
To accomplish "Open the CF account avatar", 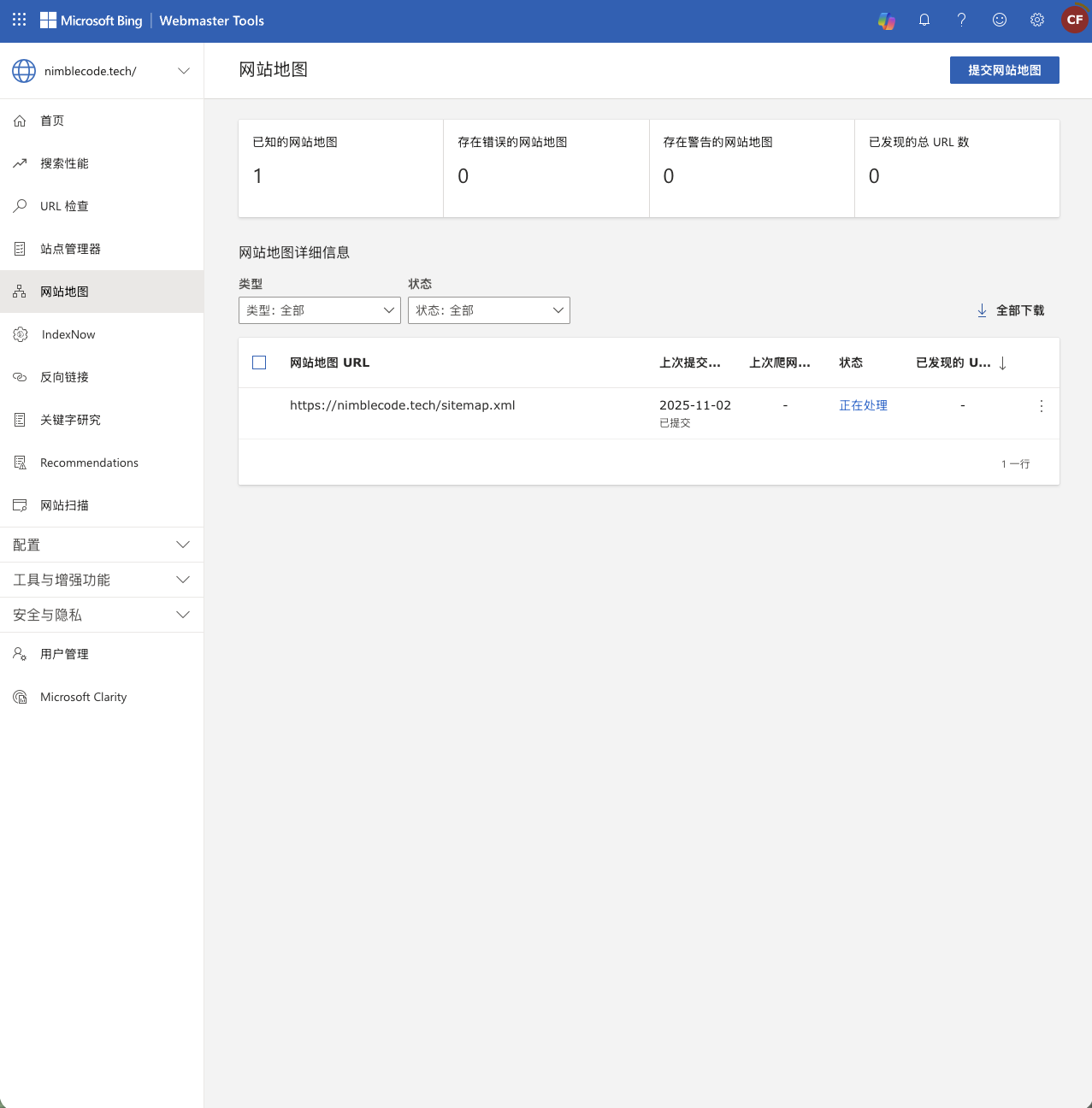I will click(x=1074, y=20).
